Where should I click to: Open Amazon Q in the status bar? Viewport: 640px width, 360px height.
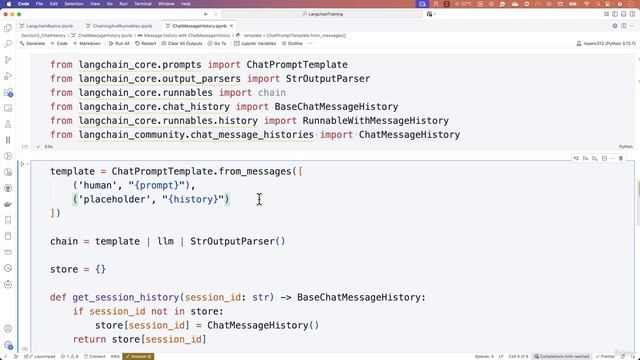click(x=138, y=356)
